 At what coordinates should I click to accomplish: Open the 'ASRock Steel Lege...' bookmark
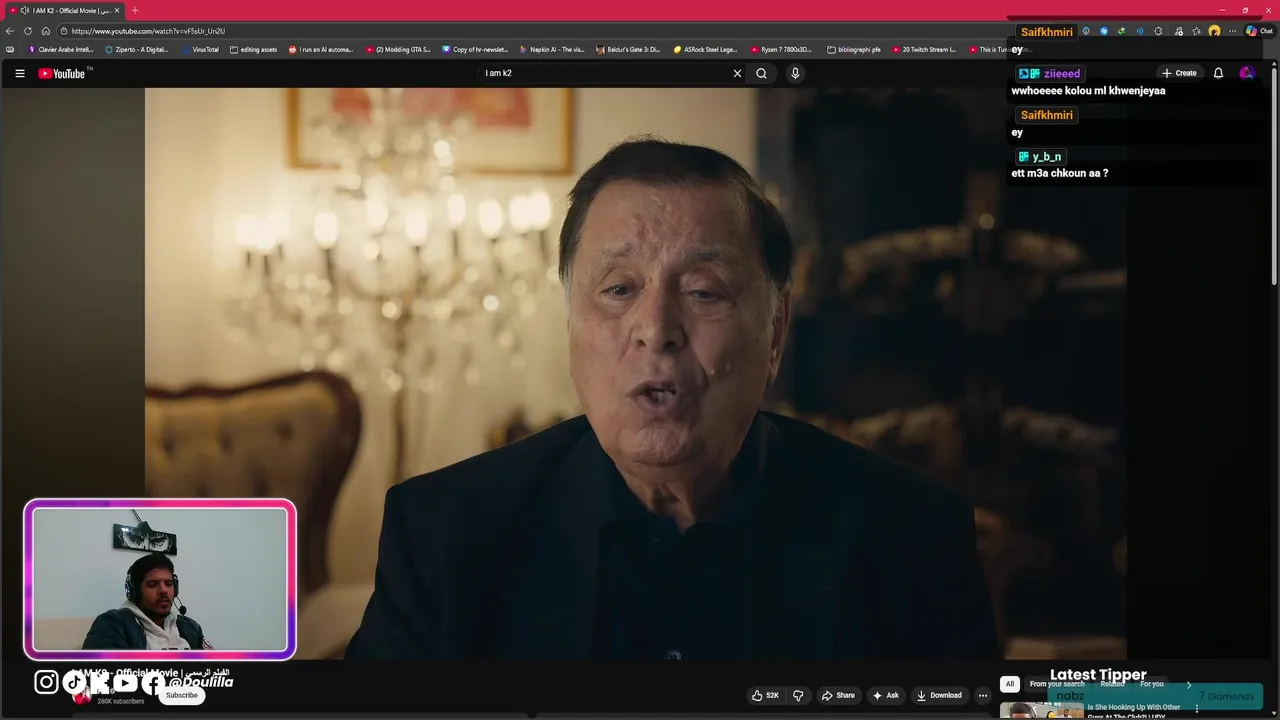click(x=705, y=49)
